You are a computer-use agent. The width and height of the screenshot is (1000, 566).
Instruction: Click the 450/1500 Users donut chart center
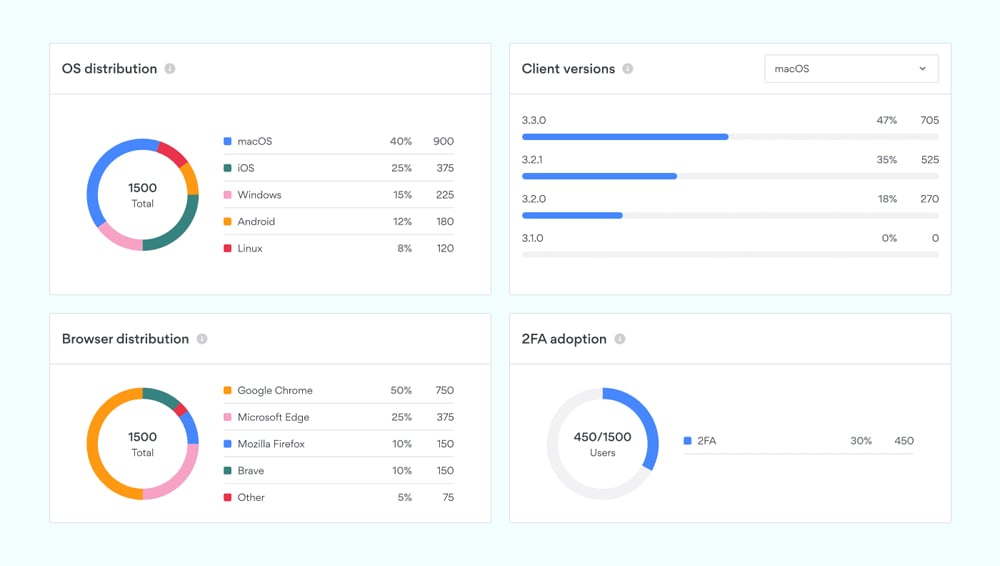point(602,444)
